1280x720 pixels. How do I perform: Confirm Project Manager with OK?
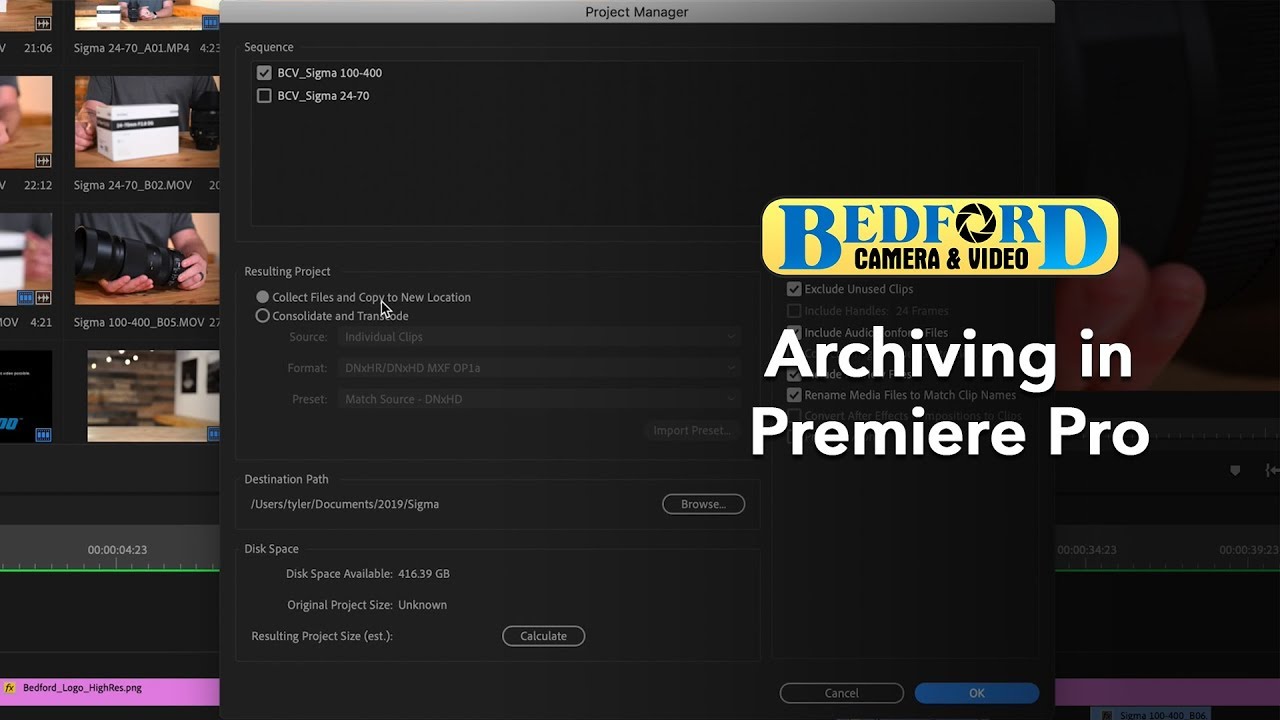(x=977, y=693)
